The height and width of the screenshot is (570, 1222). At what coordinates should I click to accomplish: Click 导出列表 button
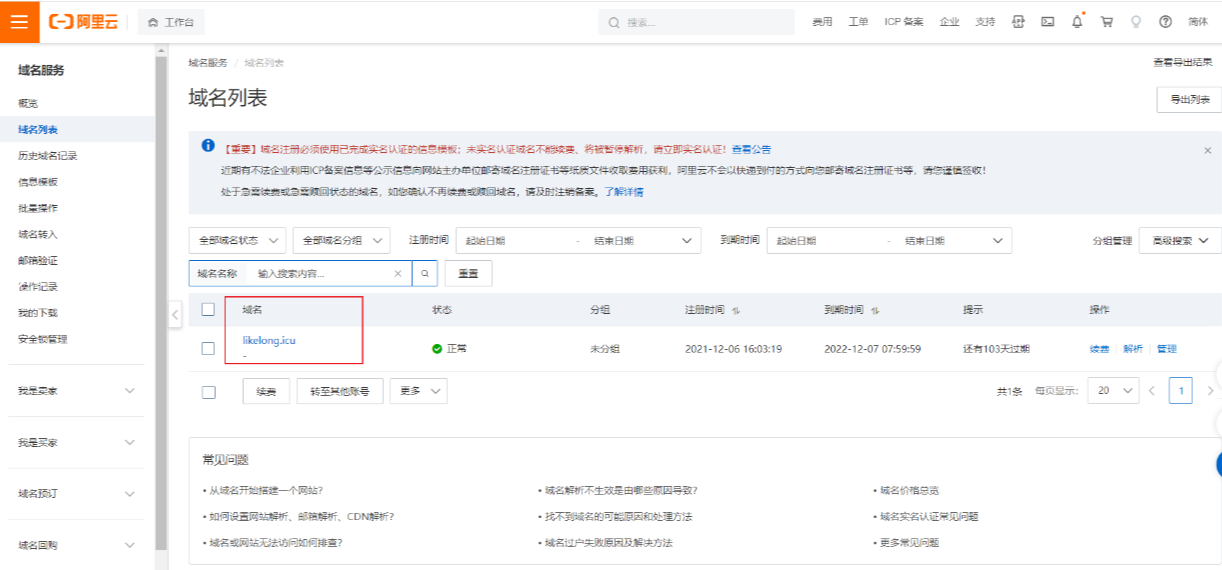(1189, 100)
